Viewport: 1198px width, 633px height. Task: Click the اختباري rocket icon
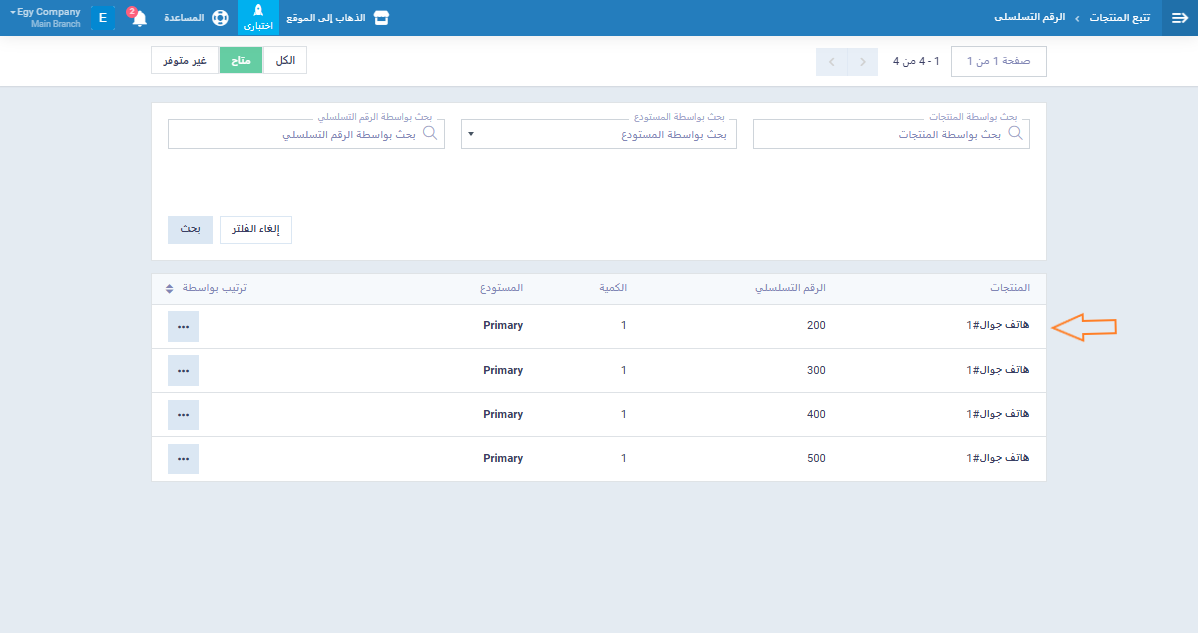pyautogui.click(x=258, y=12)
